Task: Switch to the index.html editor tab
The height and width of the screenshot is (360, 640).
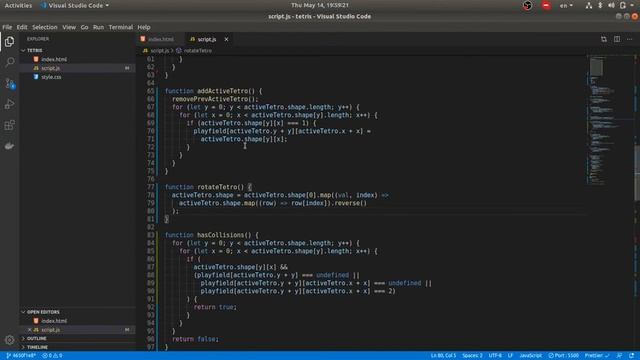Action: point(161,39)
